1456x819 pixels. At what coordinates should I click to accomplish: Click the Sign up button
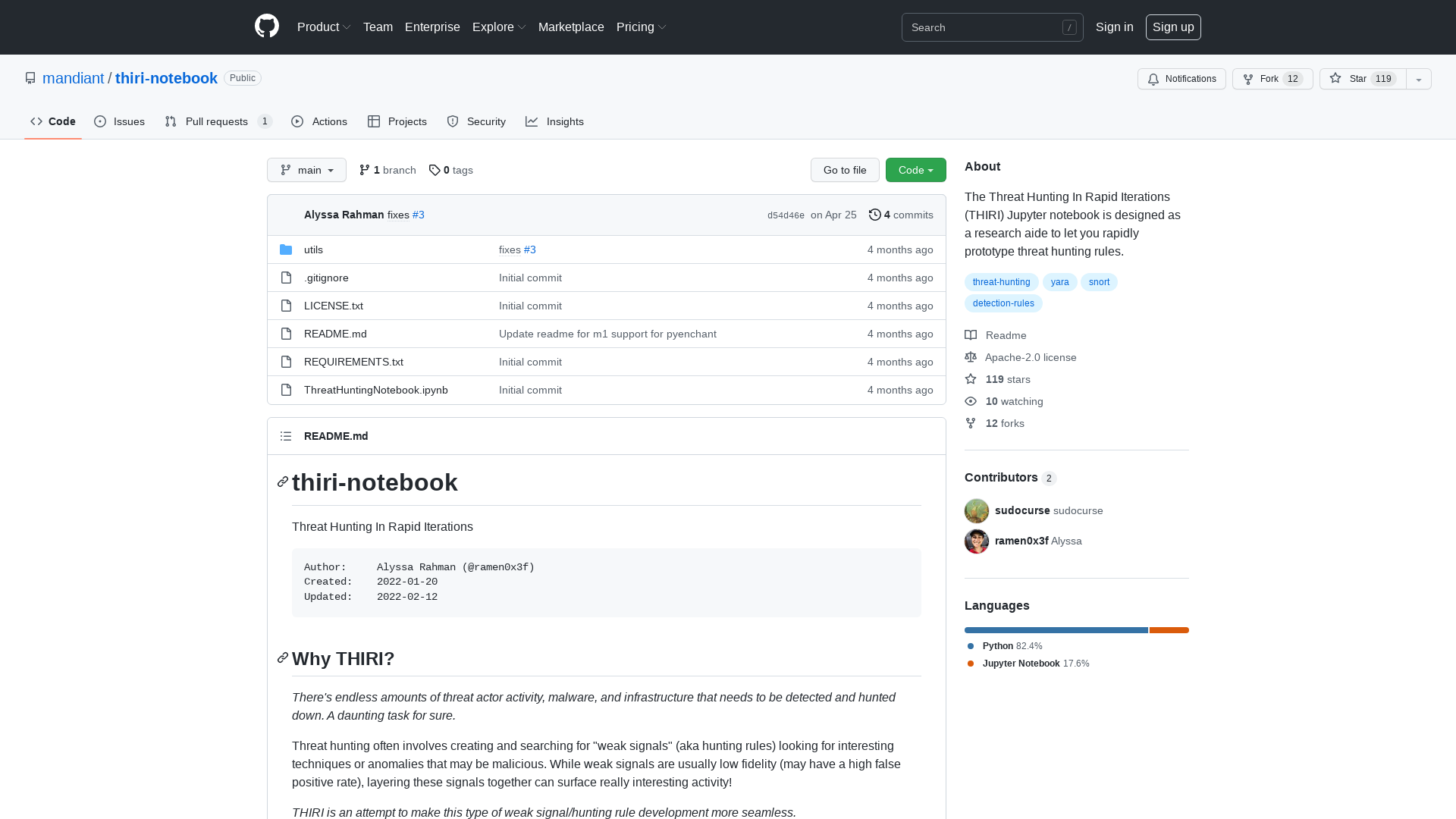tap(1173, 27)
